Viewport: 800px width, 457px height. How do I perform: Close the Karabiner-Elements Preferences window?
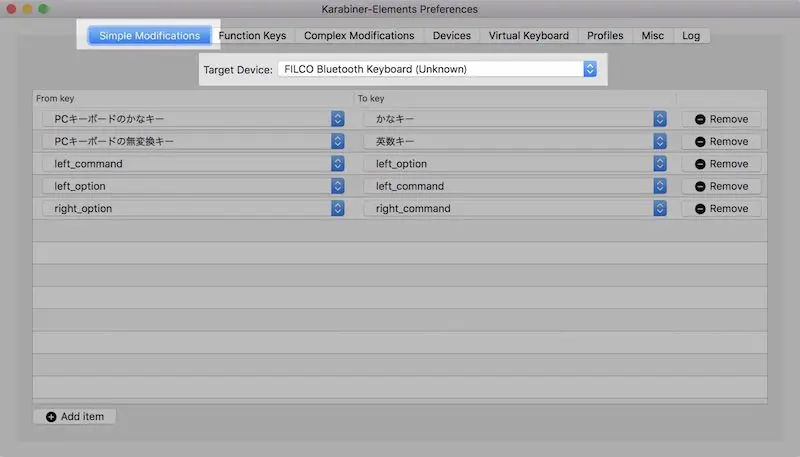[11, 9]
